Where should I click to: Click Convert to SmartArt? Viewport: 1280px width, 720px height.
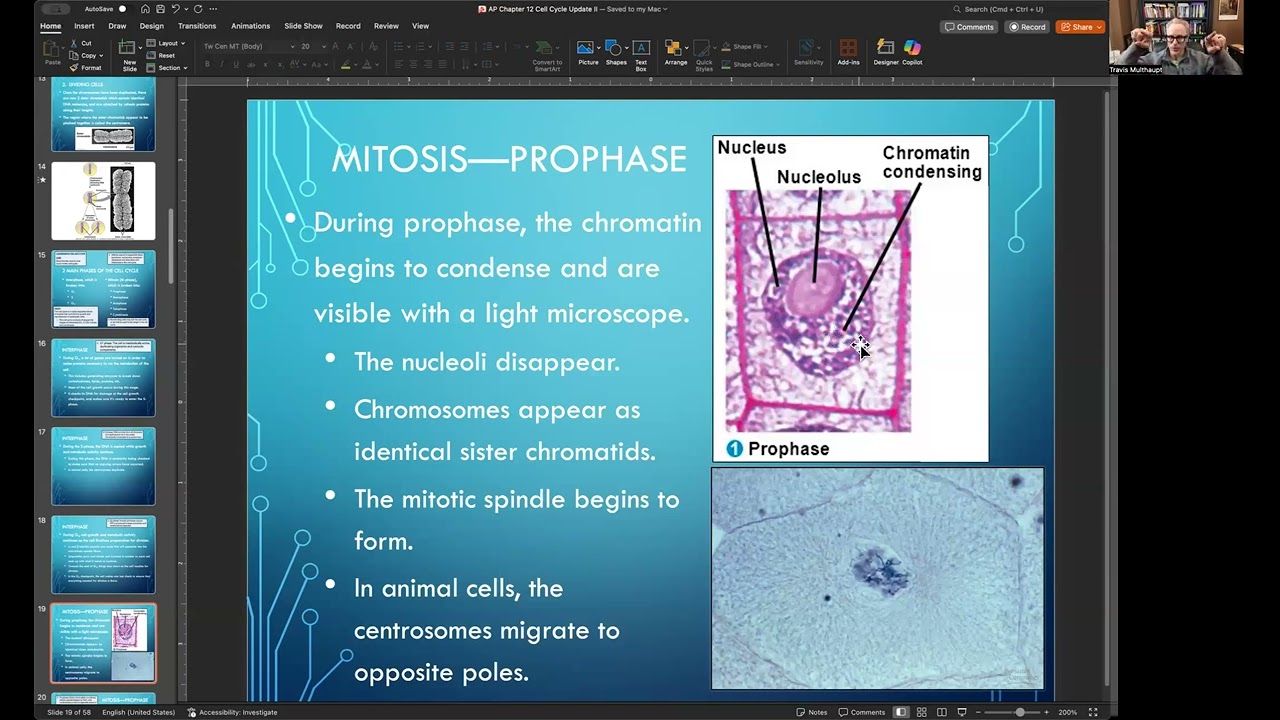click(547, 56)
